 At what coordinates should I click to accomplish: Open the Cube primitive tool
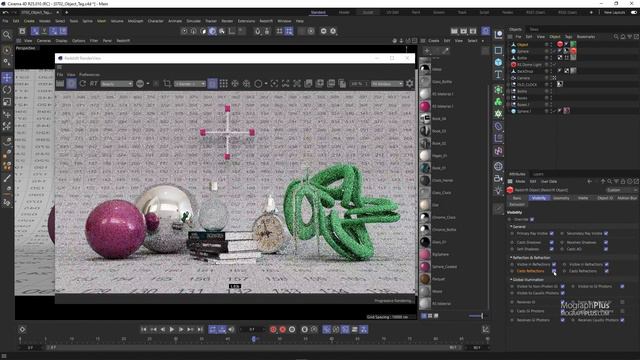point(498,62)
